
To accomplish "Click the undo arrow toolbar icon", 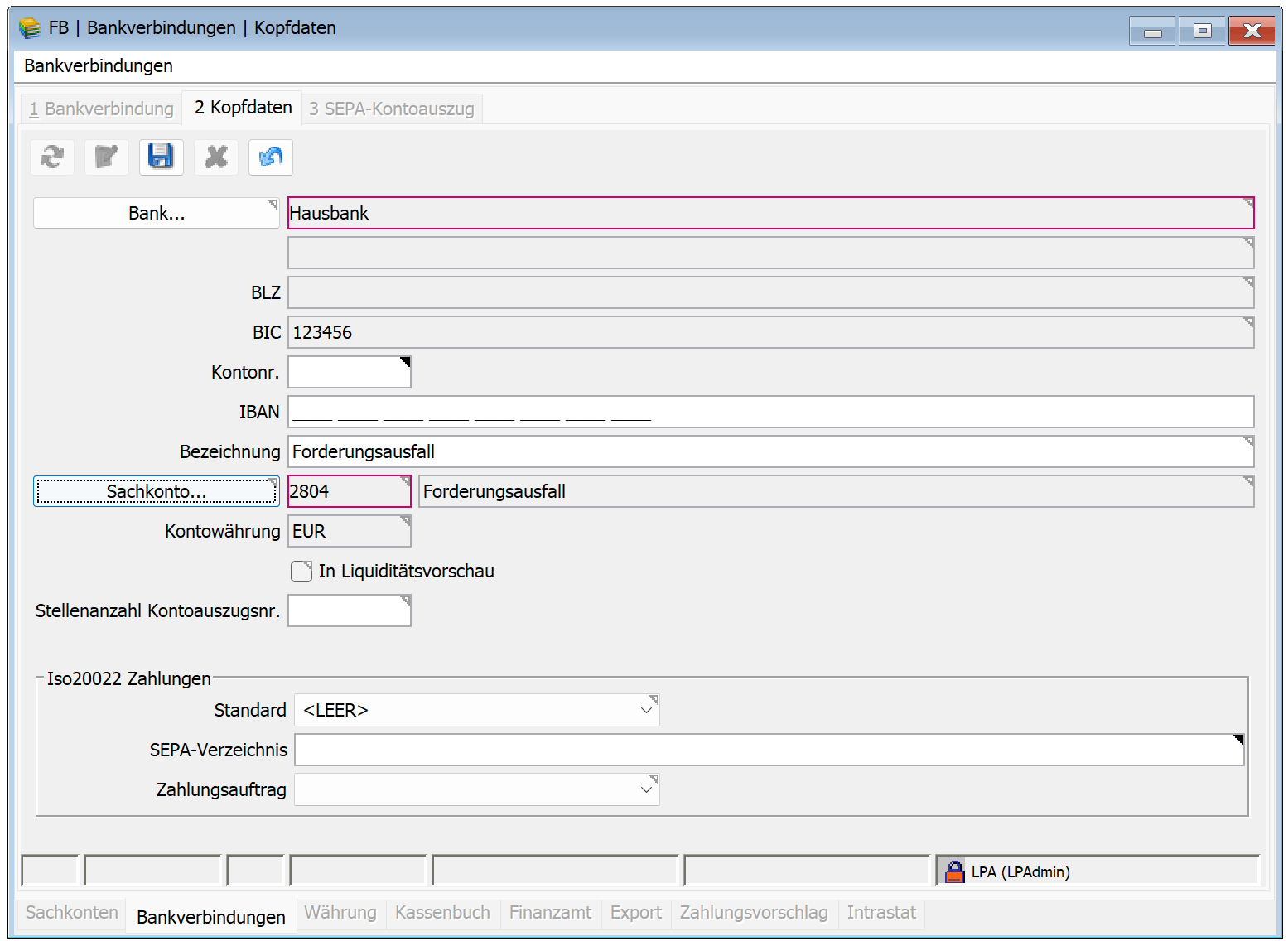I will pyautogui.click(x=271, y=157).
